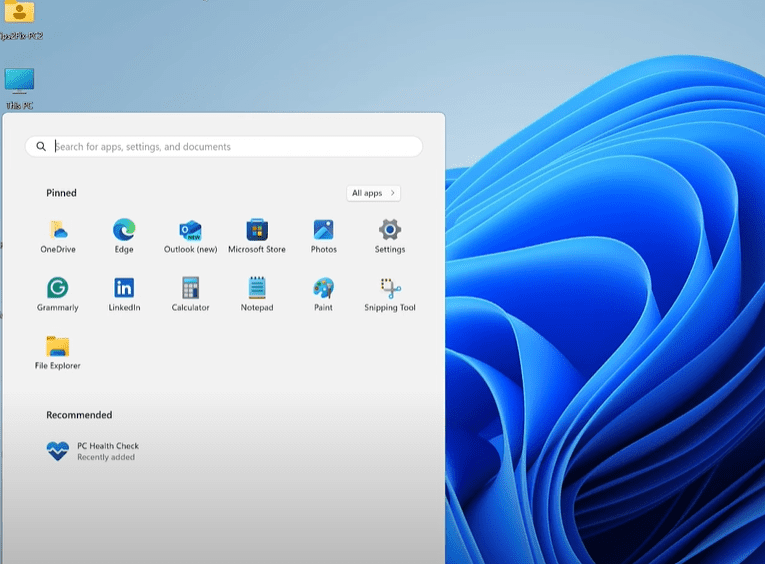Launch Grammarly from pinned apps
The image size is (765, 564).
[x=58, y=295]
